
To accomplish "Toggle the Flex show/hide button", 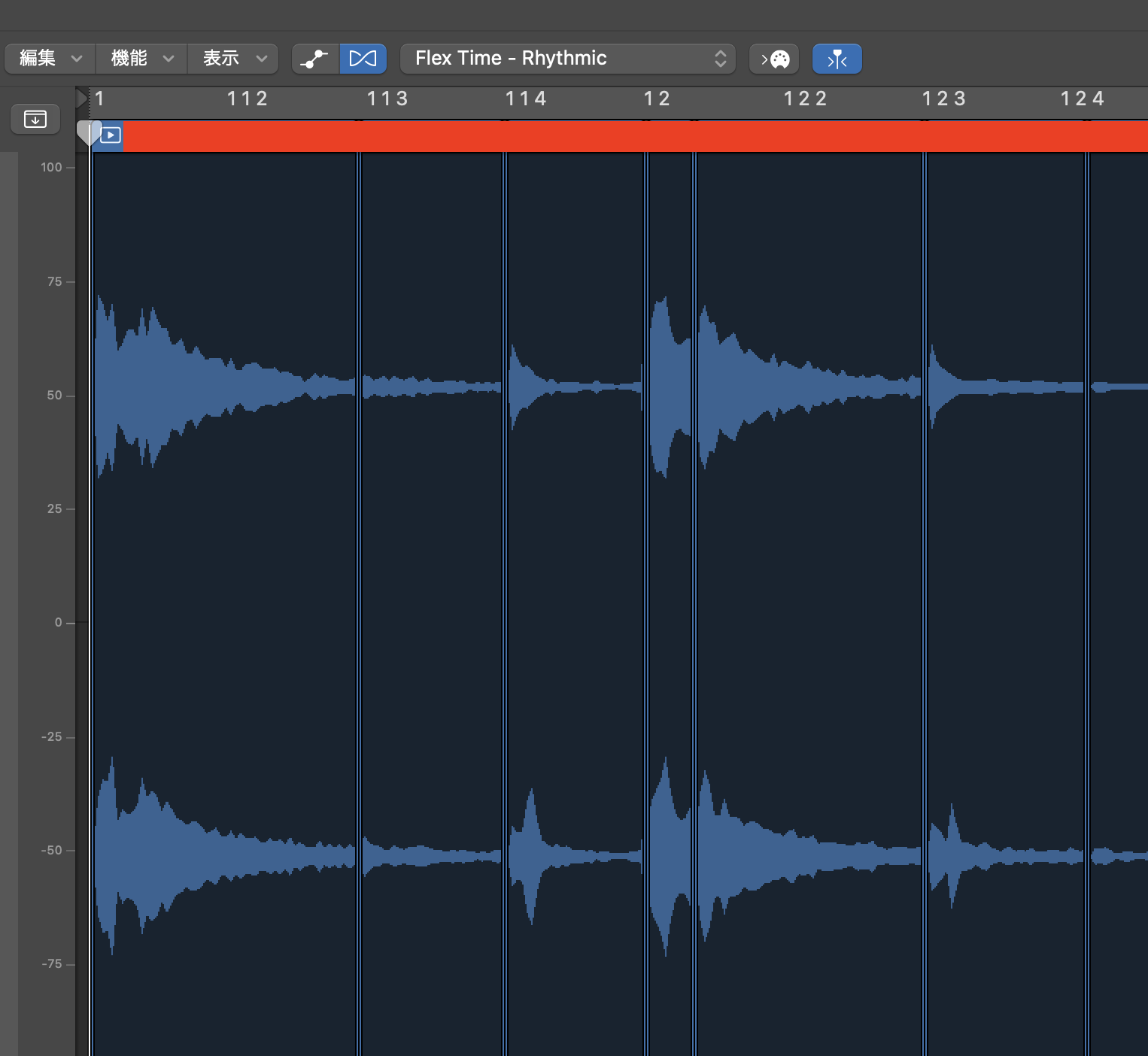I will (363, 59).
